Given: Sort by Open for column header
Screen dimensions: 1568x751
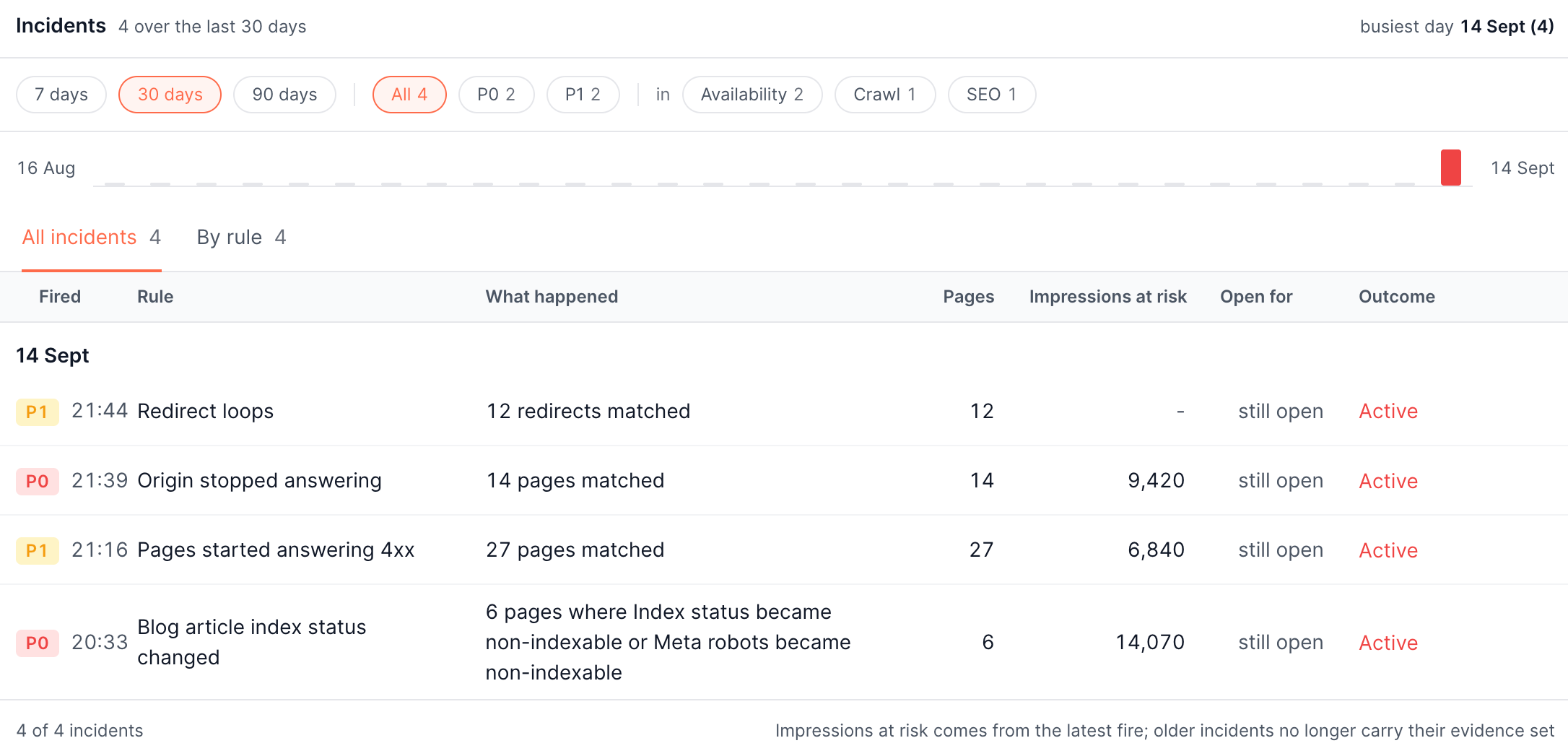Looking at the screenshot, I should (x=1256, y=297).
